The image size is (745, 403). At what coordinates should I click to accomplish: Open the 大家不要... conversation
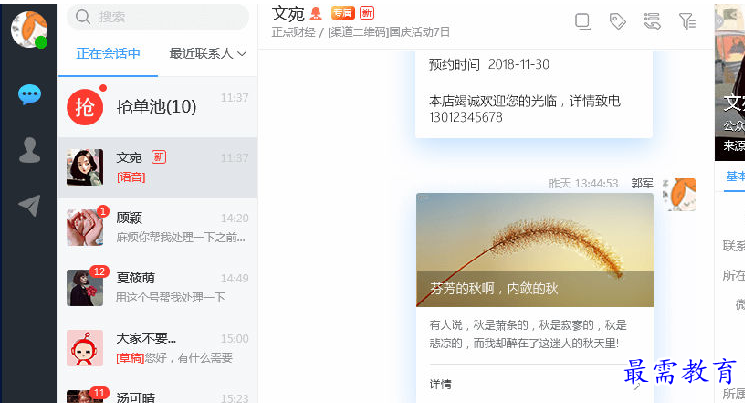pyautogui.click(x=158, y=348)
